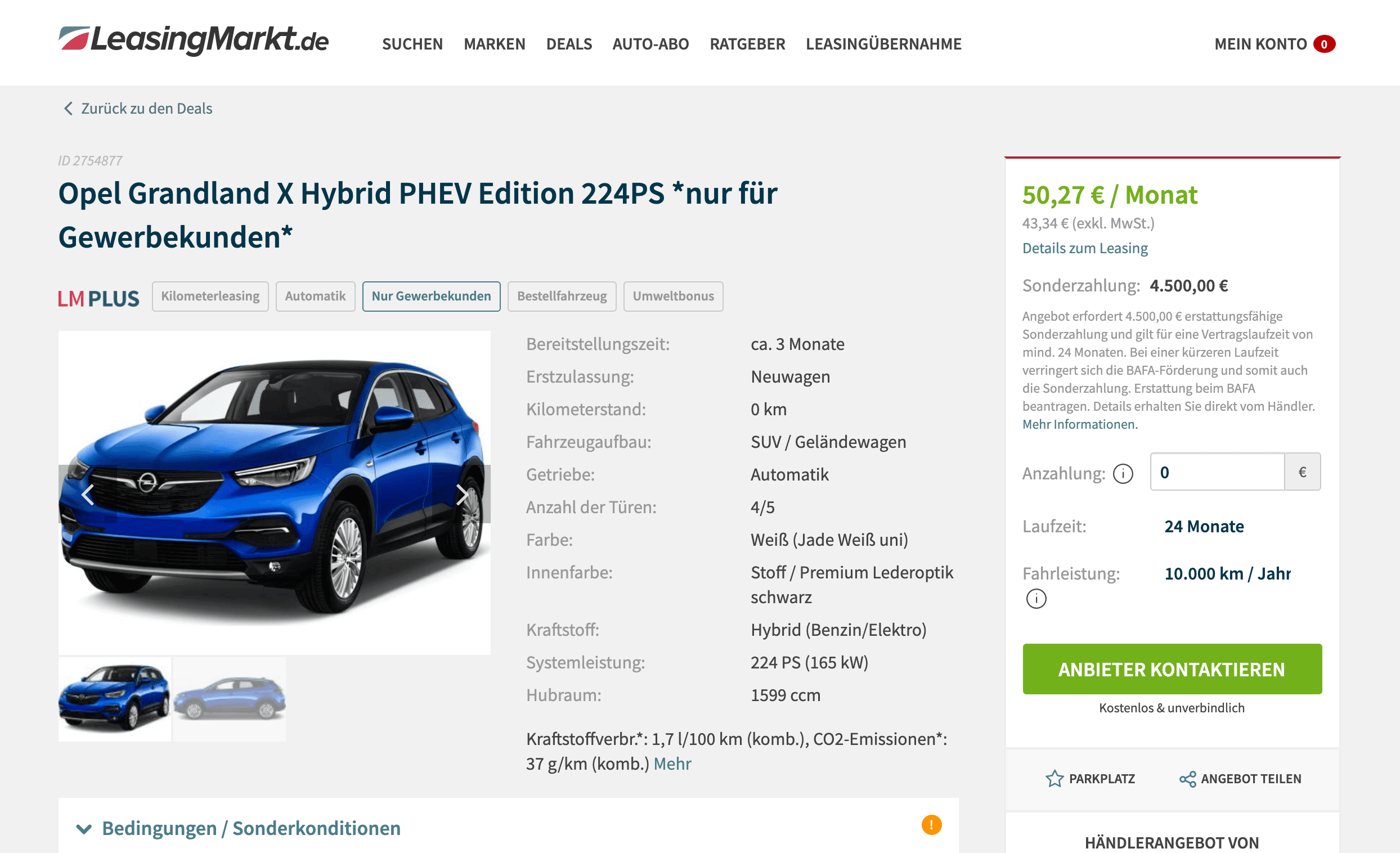
Task: Click the Angebot teilen share icon
Action: point(1187,779)
